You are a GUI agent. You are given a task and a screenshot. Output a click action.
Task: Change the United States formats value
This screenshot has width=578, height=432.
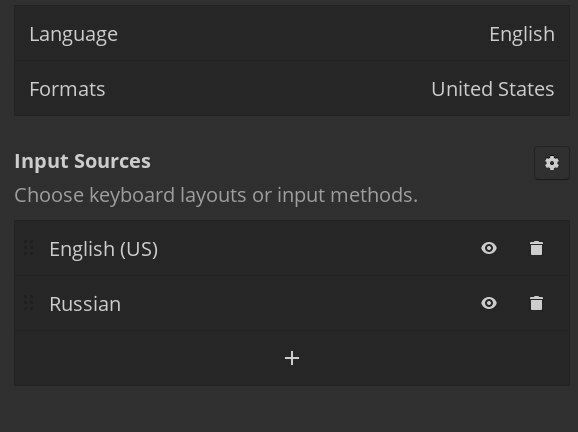coord(492,89)
